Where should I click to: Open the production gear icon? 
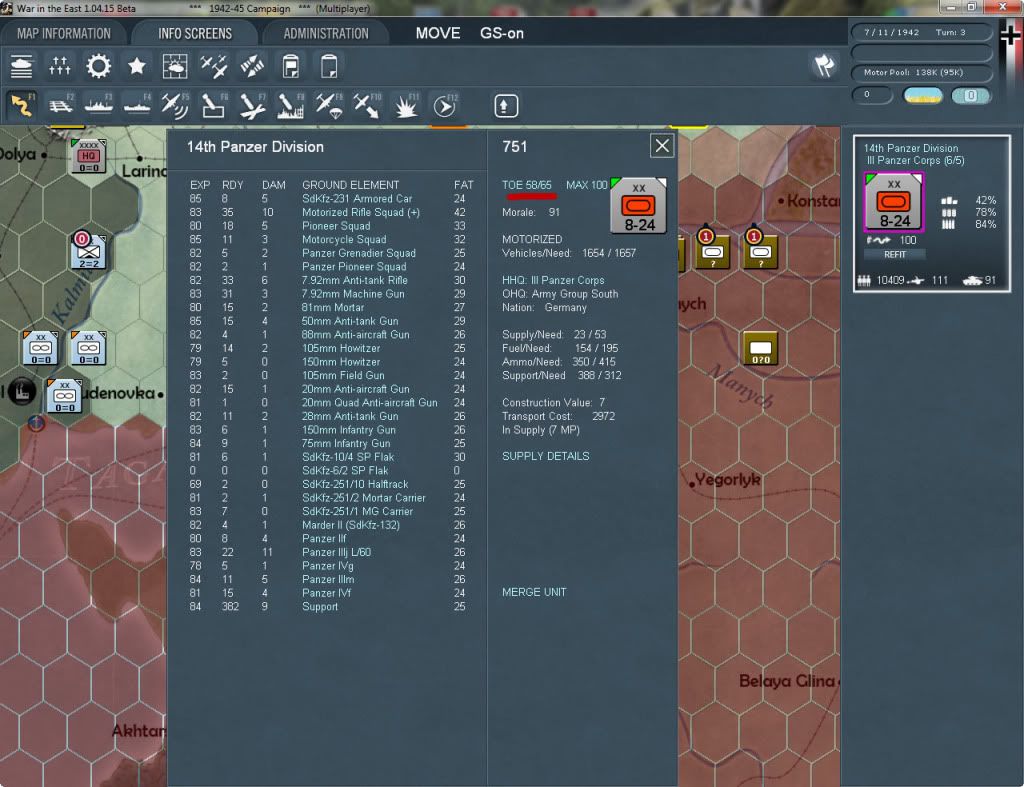pyautogui.click(x=99, y=66)
